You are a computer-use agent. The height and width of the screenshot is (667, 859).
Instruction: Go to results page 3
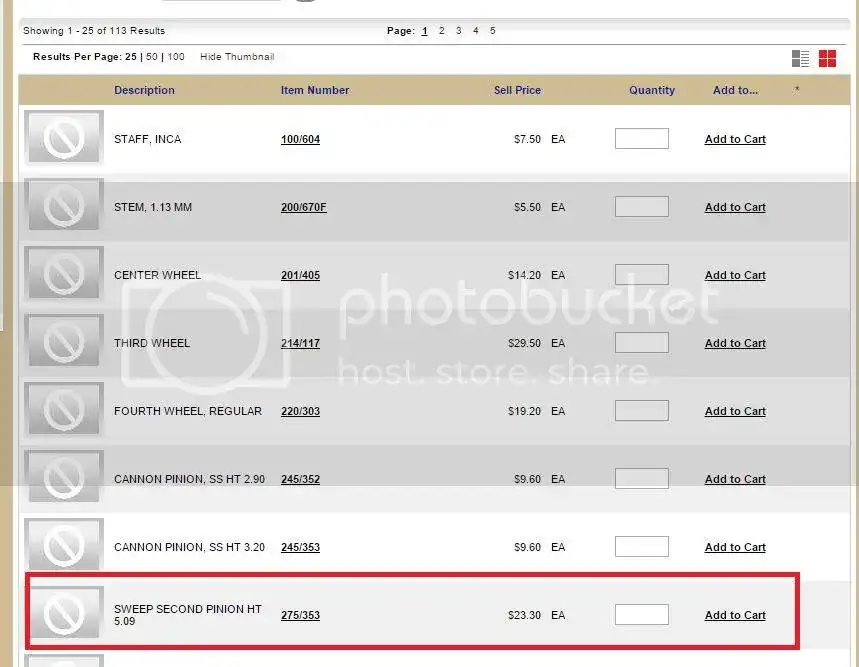(x=459, y=31)
